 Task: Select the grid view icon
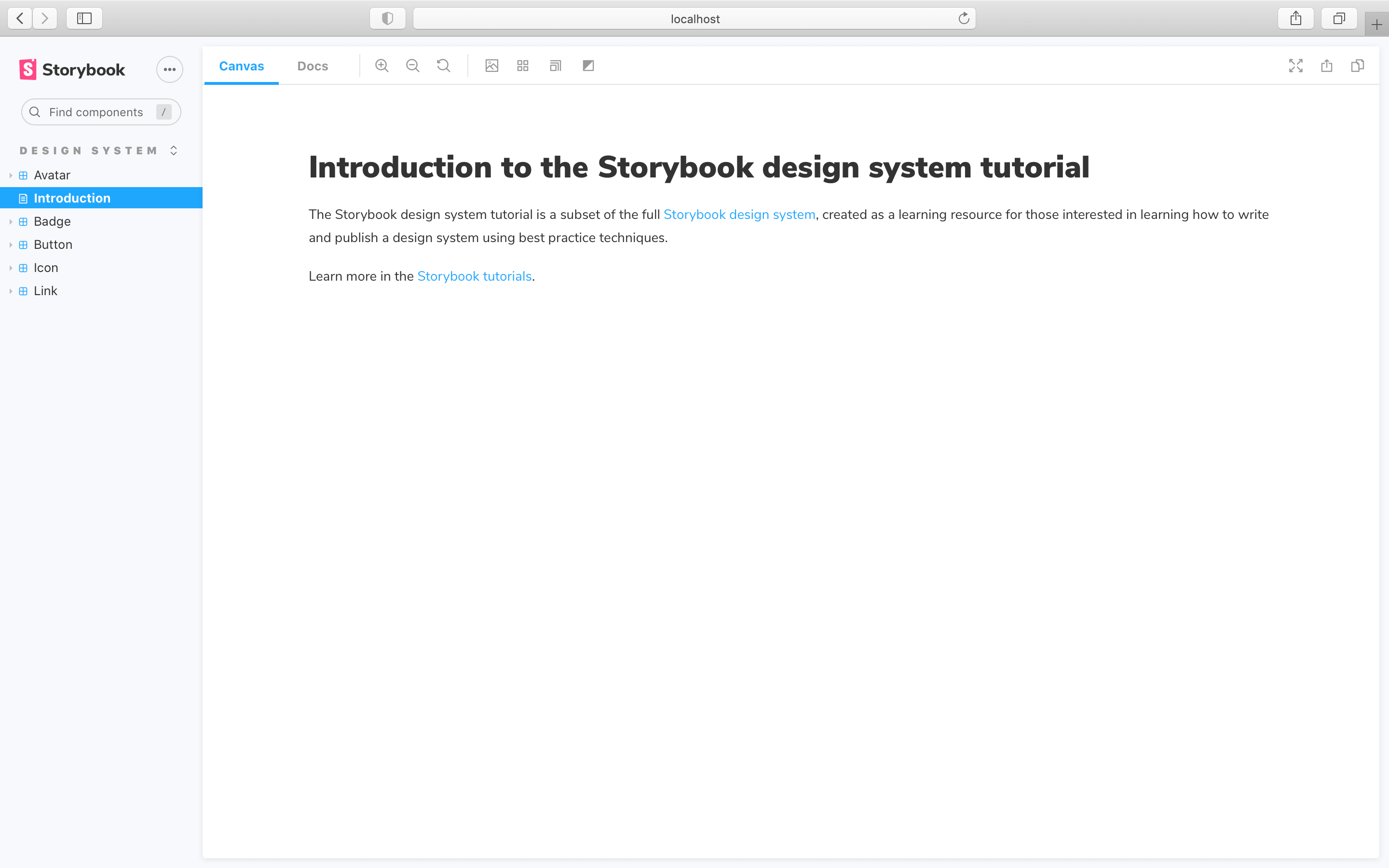[523, 65]
